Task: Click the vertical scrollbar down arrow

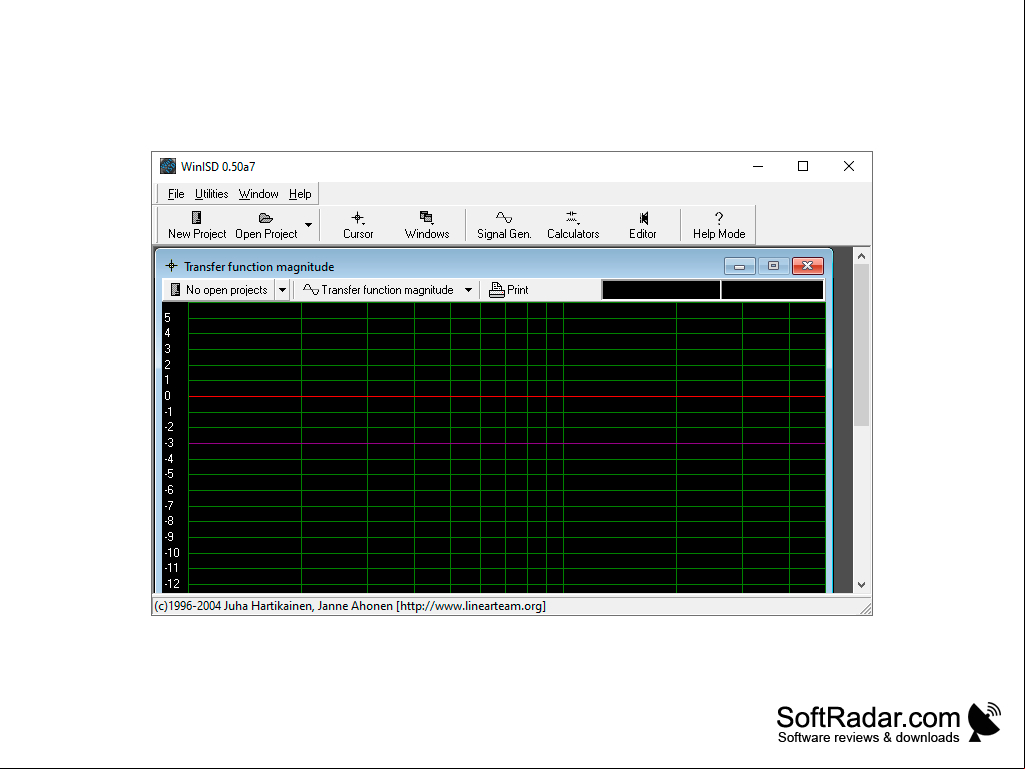Action: (x=861, y=585)
